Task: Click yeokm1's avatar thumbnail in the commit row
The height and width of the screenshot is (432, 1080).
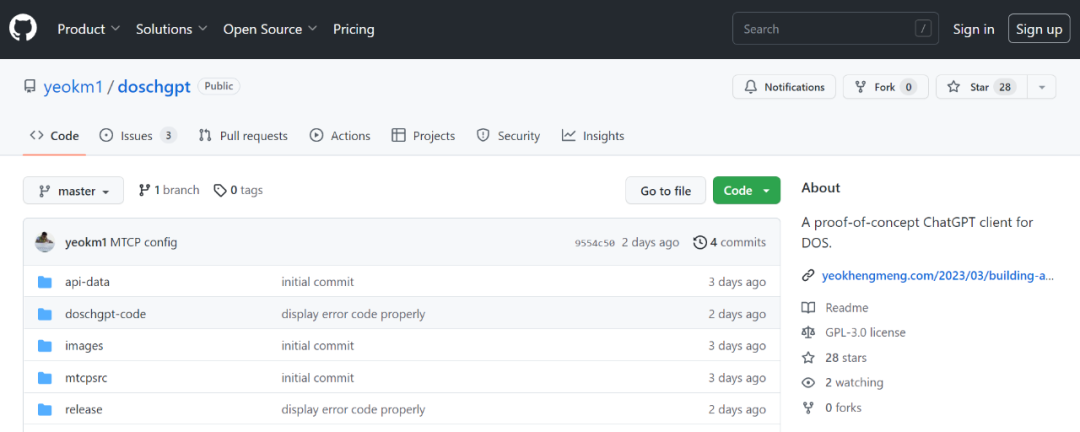Action: (44, 242)
